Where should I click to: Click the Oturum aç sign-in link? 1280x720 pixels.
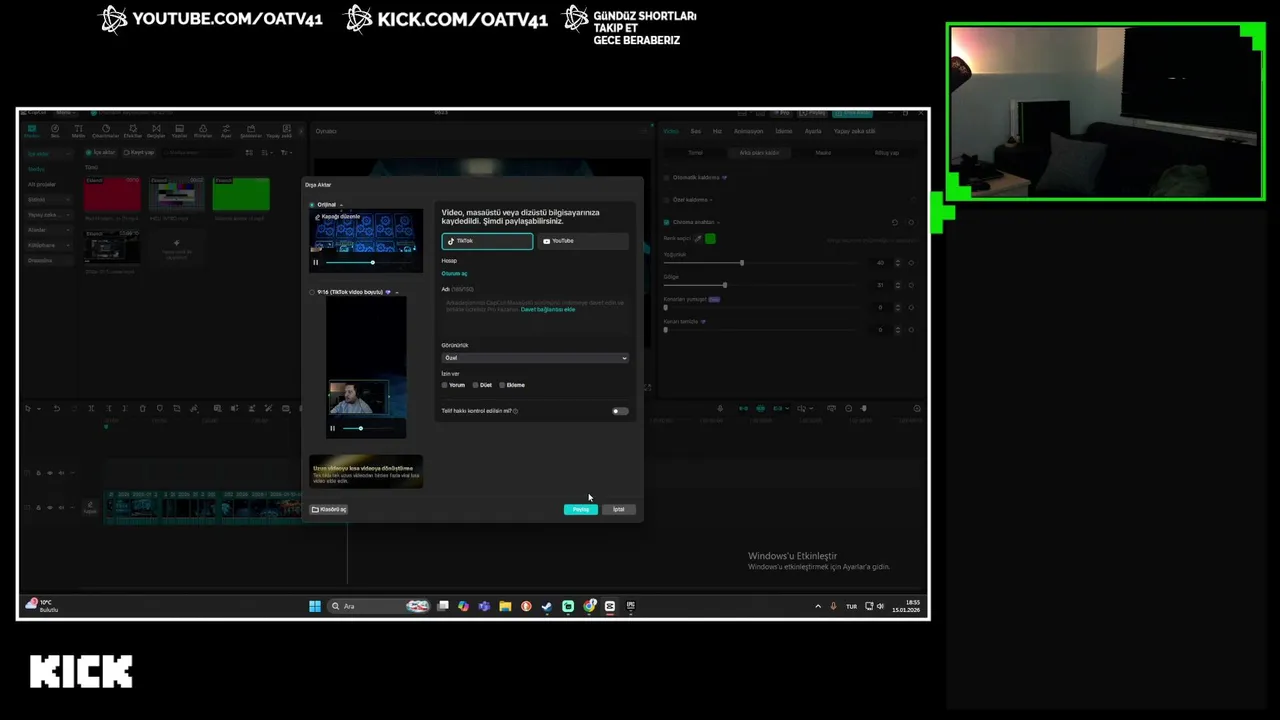tap(454, 273)
